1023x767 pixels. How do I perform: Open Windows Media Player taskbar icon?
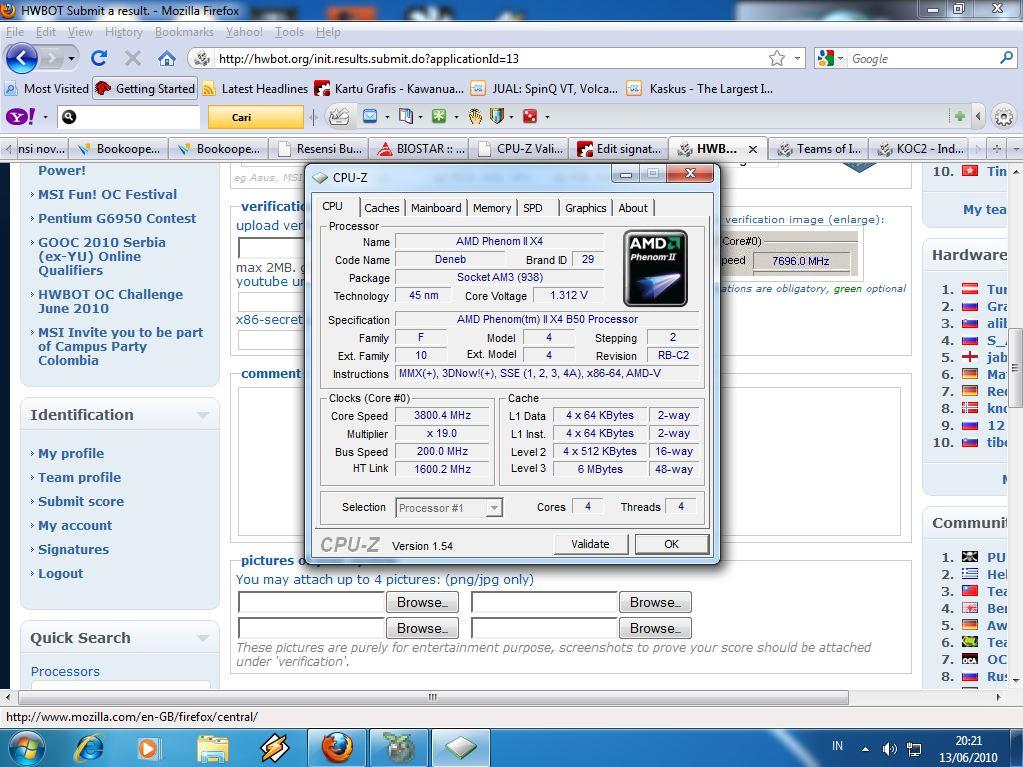coord(149,747)
